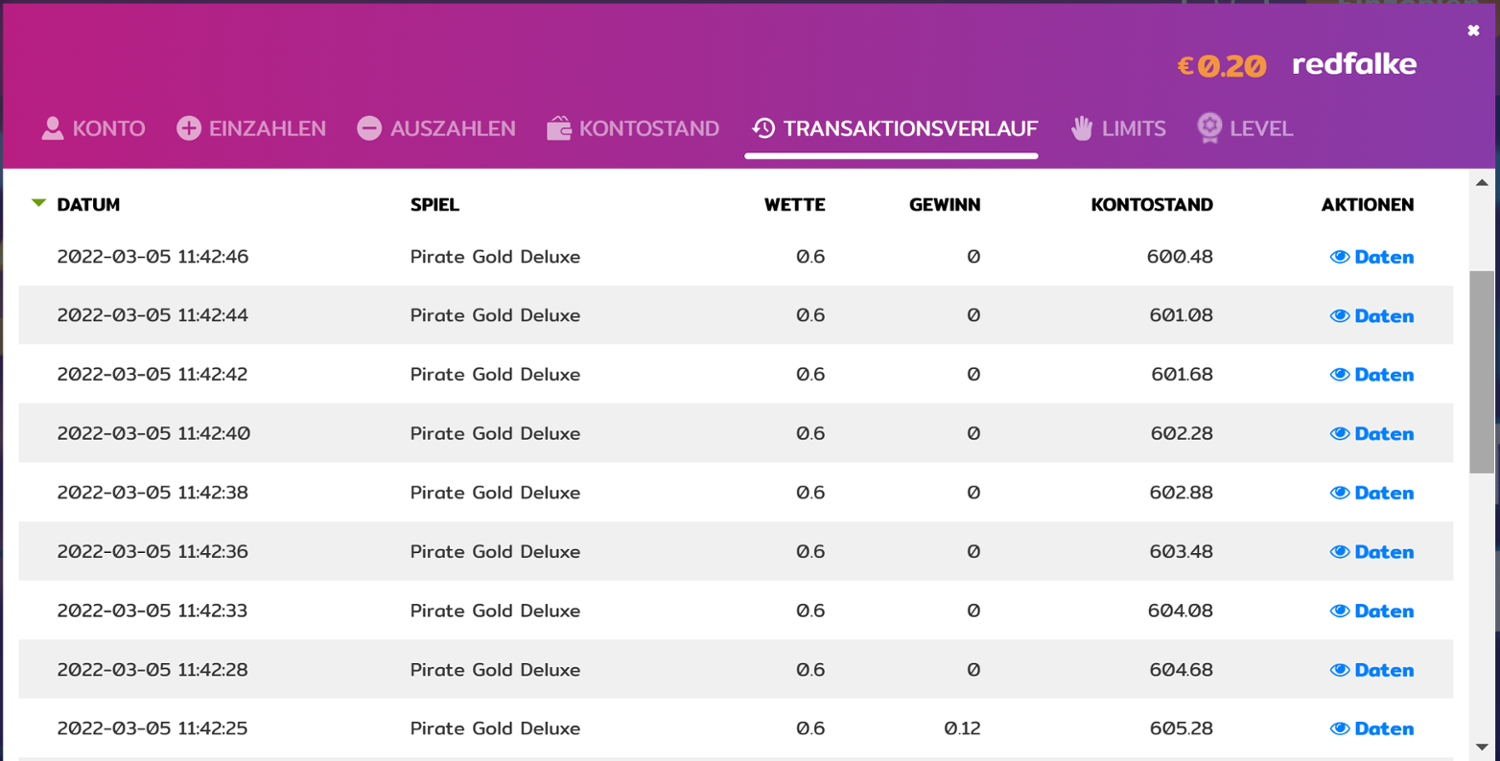1500x761 pixels.
Task: Click the Level badge icon
Action: coord(1209,129)
